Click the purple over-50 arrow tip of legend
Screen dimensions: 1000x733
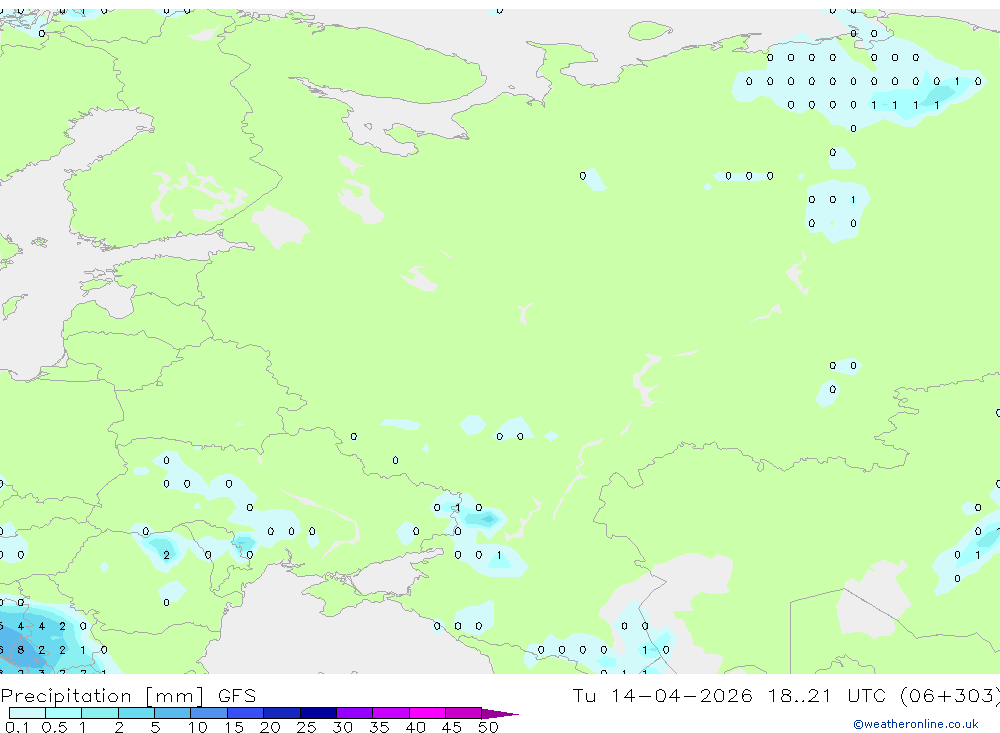(500, 714)
